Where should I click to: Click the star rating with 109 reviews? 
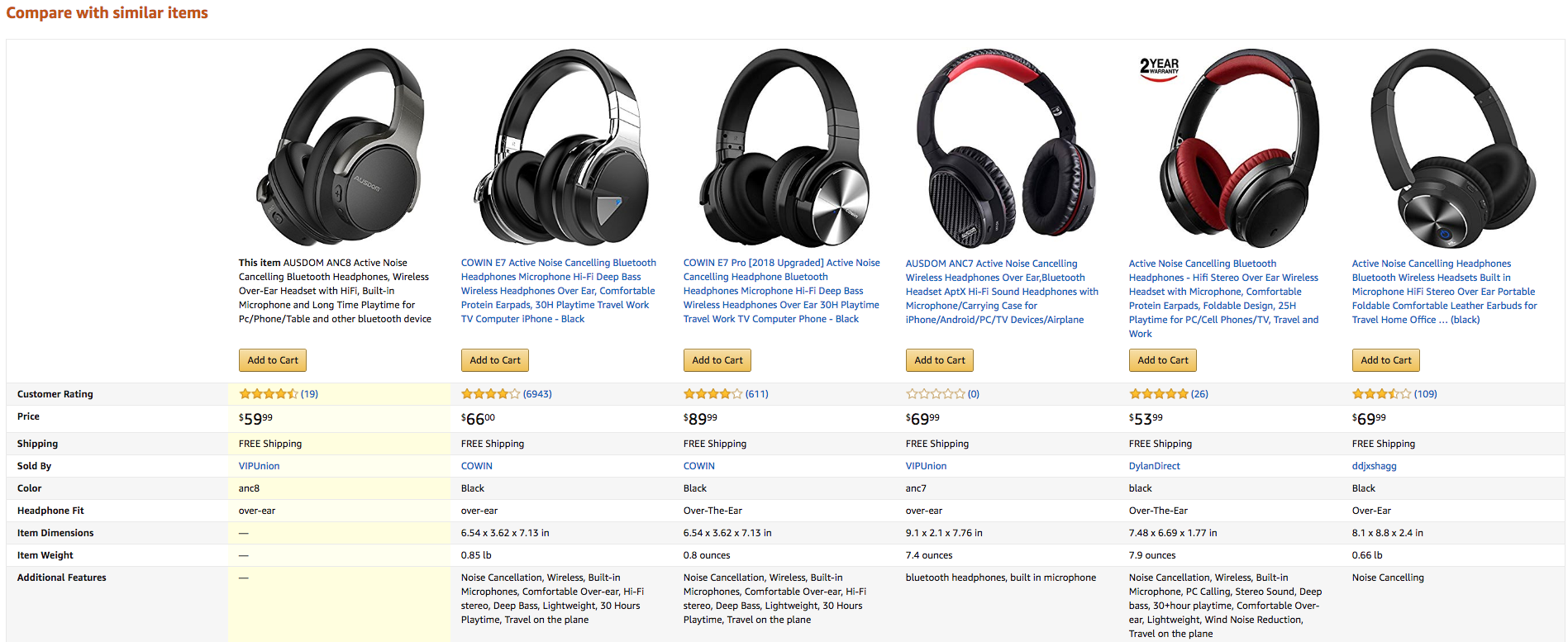pyautogui.click(x=1382, y=394)
